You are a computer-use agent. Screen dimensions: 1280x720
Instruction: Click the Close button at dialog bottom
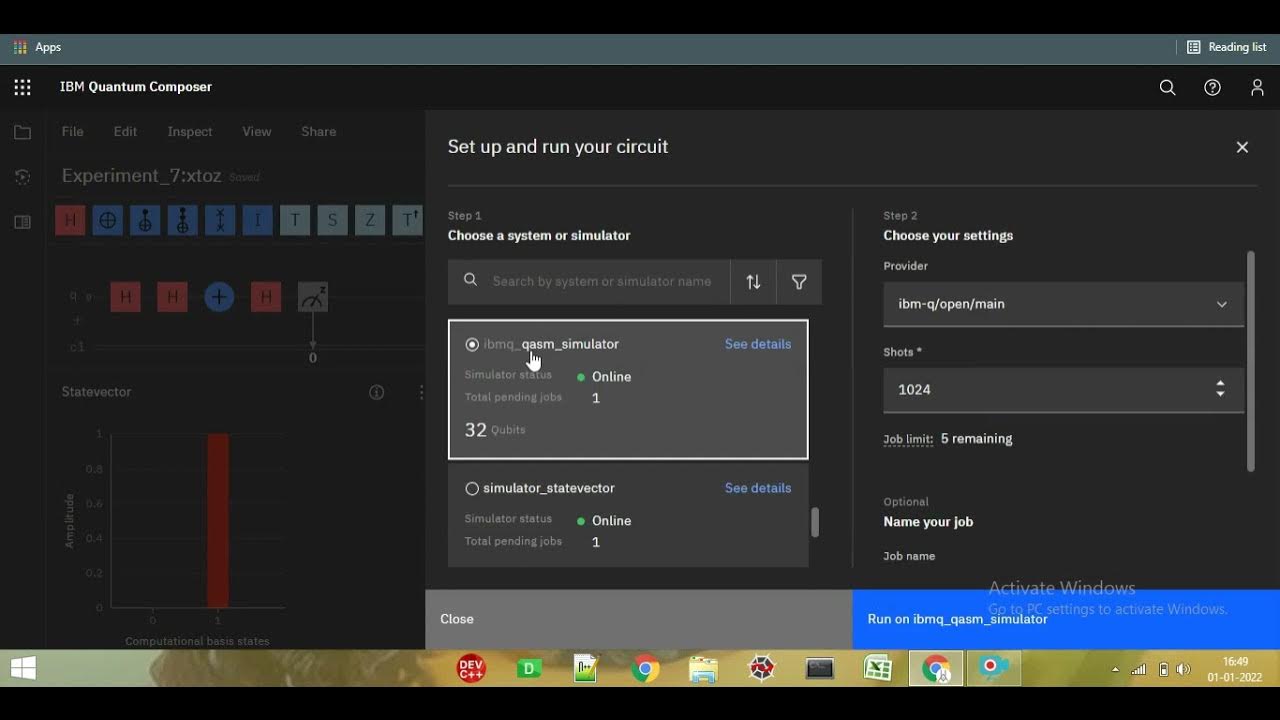click(x=639, y=619)
